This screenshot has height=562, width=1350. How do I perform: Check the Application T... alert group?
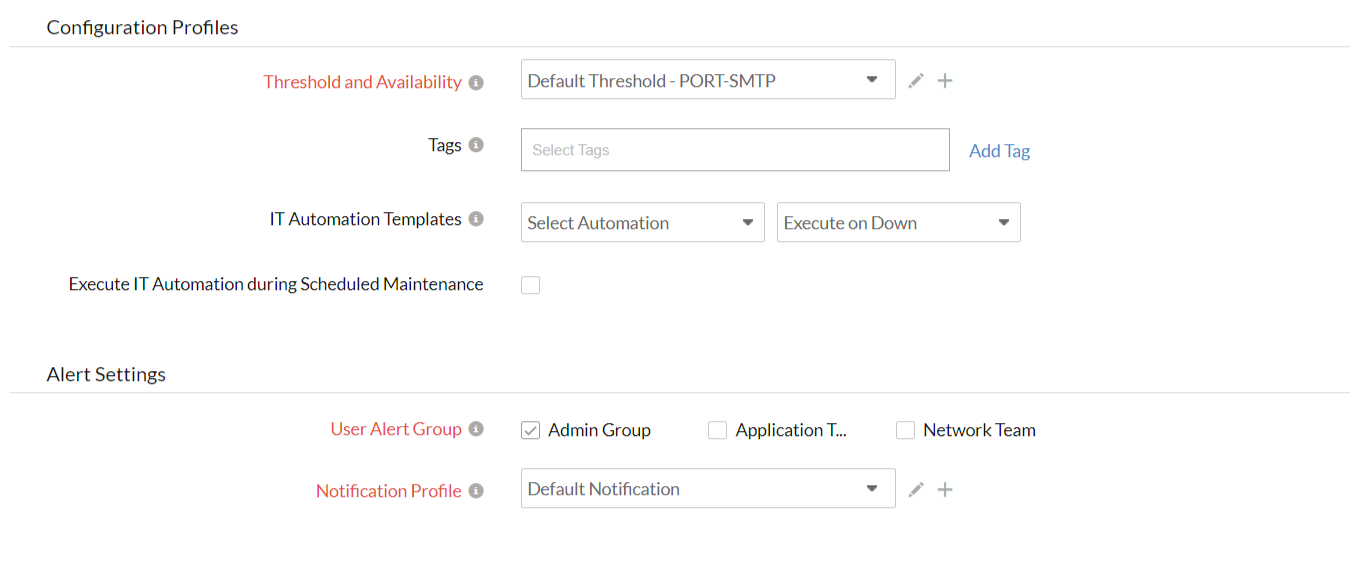tap(717, 430)
